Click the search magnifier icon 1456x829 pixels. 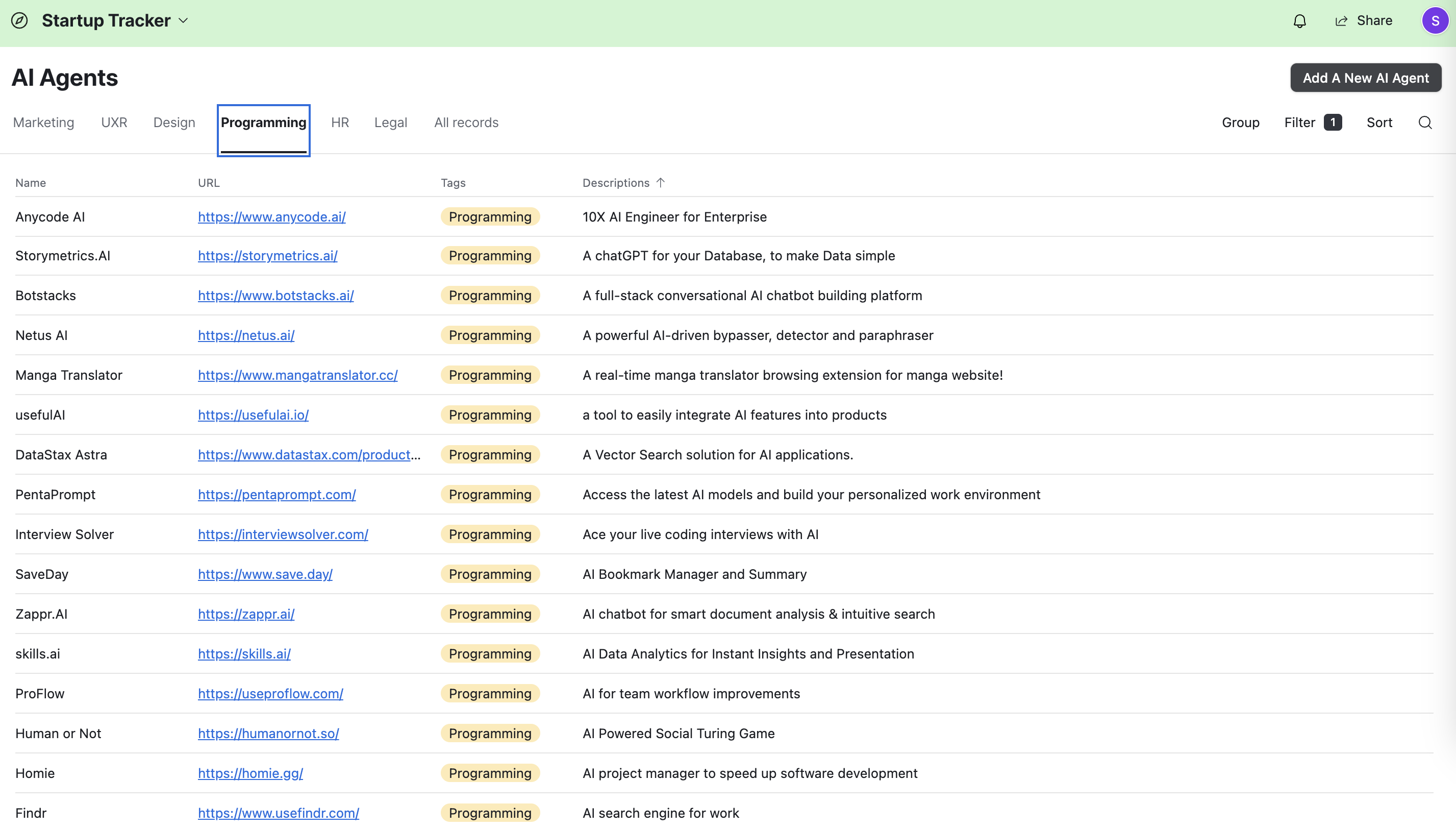tap(1425, 123)
